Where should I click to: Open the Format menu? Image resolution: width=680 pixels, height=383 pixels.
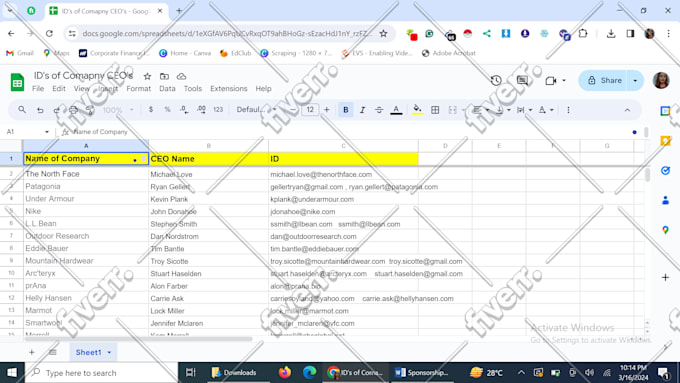click(138, 88)
